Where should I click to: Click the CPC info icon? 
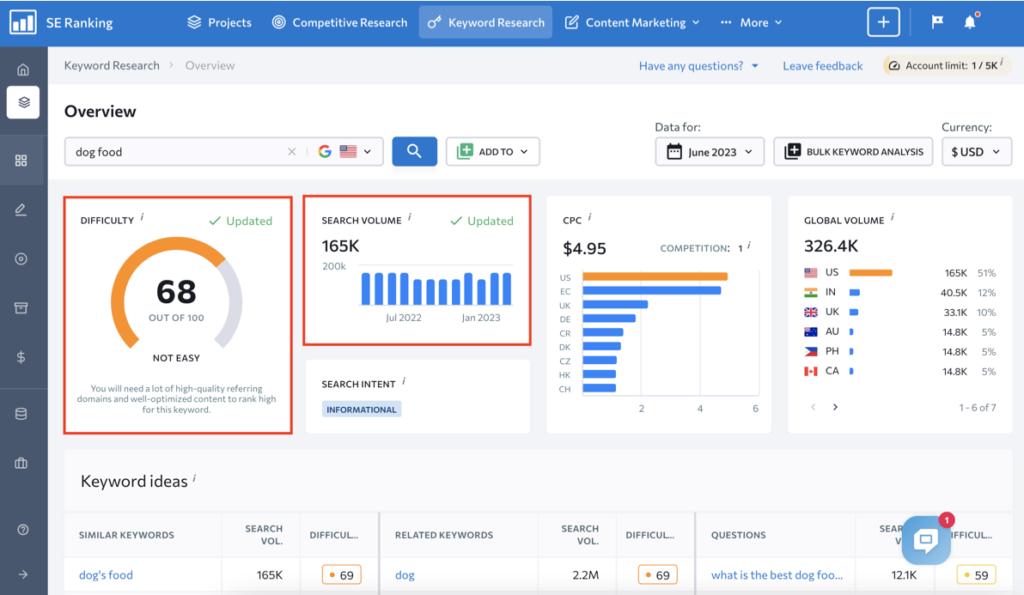tap(590, 217)
